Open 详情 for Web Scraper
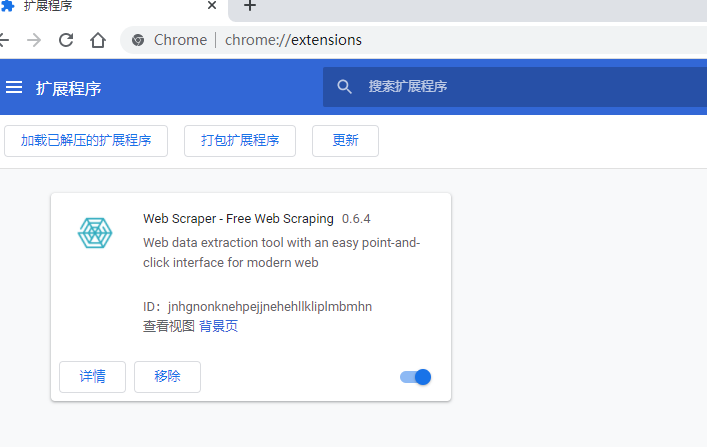This screenshot has width=707, height=447. tap(92, 377)
